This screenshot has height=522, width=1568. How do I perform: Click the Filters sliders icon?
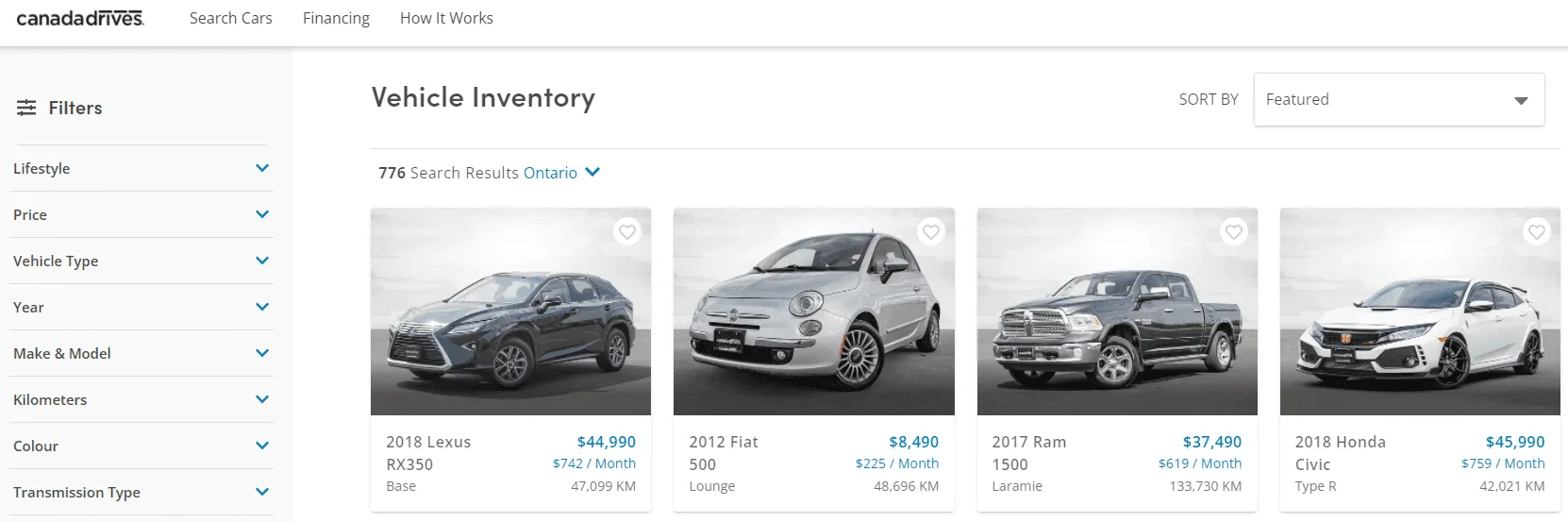click(x=26, y=108)
